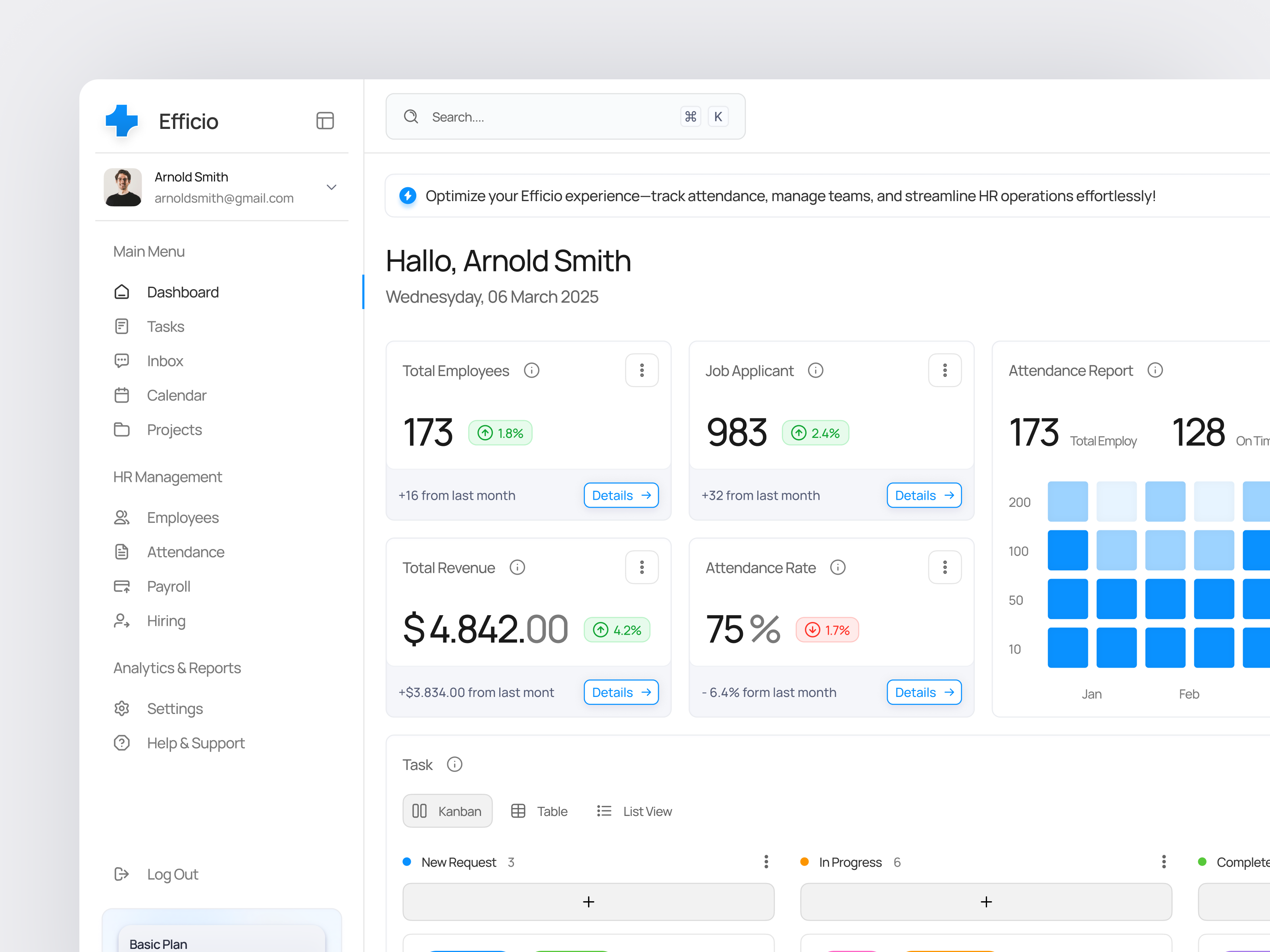The width and height of the screenshot is (1270, 952).
Task: Open the three-dot menu on New Request column
Action: coord(766,861)
